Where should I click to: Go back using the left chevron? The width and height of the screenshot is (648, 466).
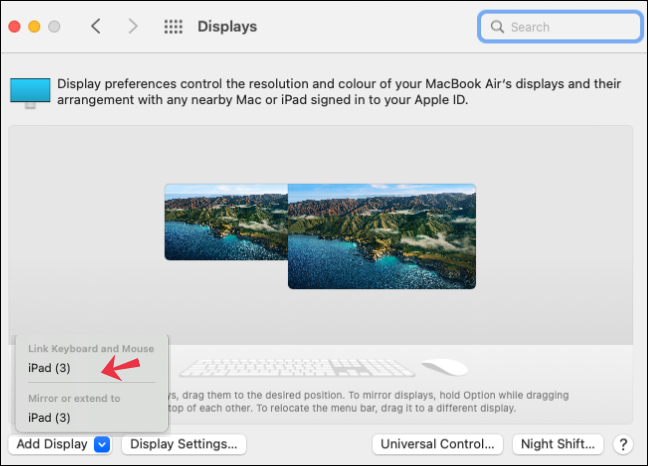96,26
